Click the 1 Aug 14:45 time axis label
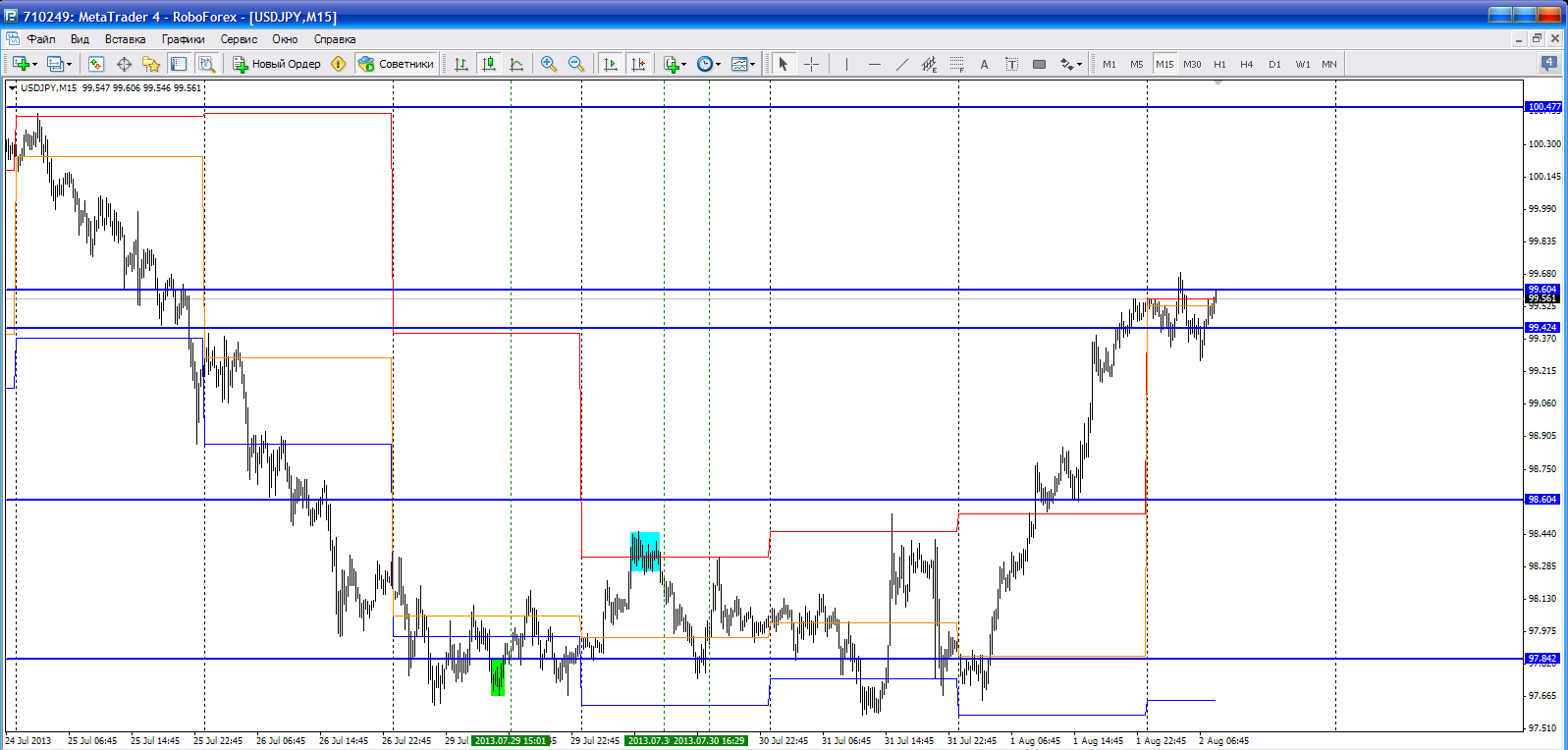This screenshot has width=1568, height=750. (1099, 740)
